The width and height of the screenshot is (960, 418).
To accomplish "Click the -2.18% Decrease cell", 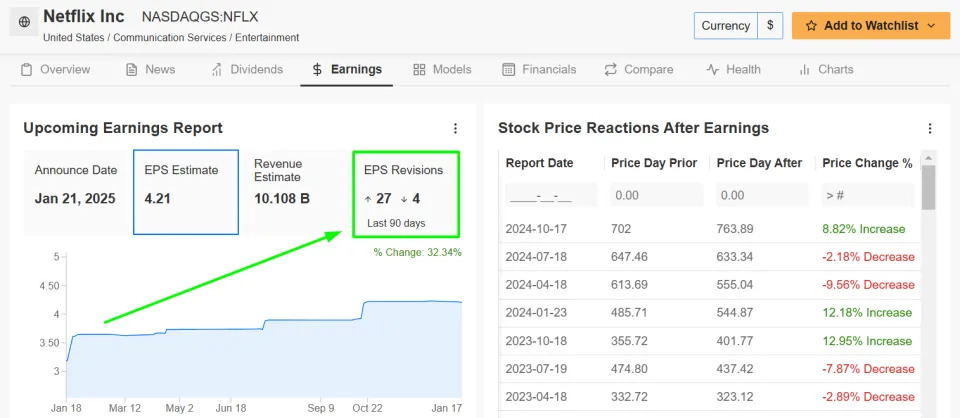I will pyautogui.click(x=868, y=256).
